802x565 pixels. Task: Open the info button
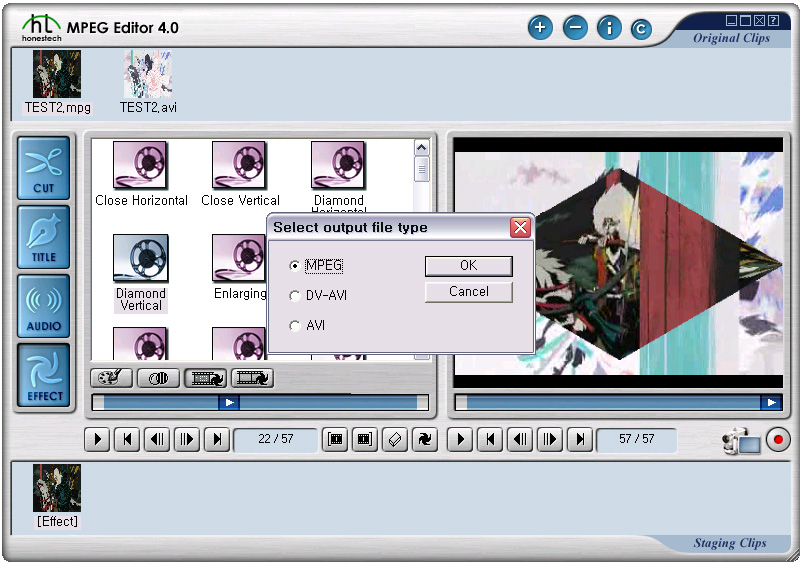pos(609,27)
